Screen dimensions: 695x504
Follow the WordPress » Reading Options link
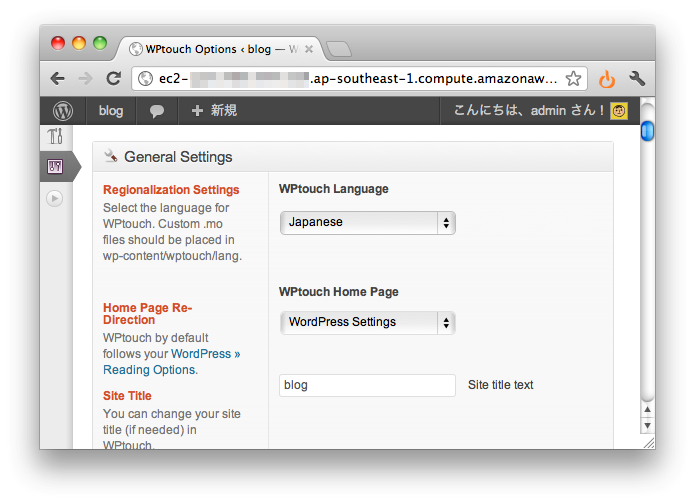pyautogui.click(x=172, y=362)
